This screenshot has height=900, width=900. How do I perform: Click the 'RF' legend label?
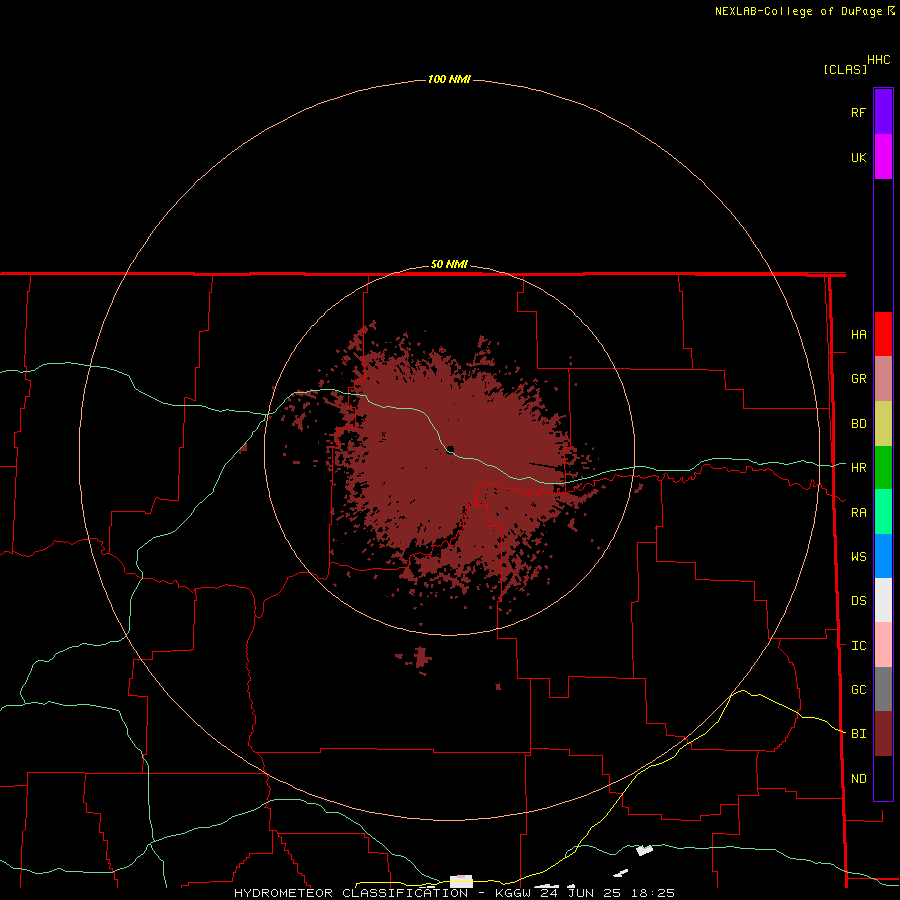coord(858,112)
